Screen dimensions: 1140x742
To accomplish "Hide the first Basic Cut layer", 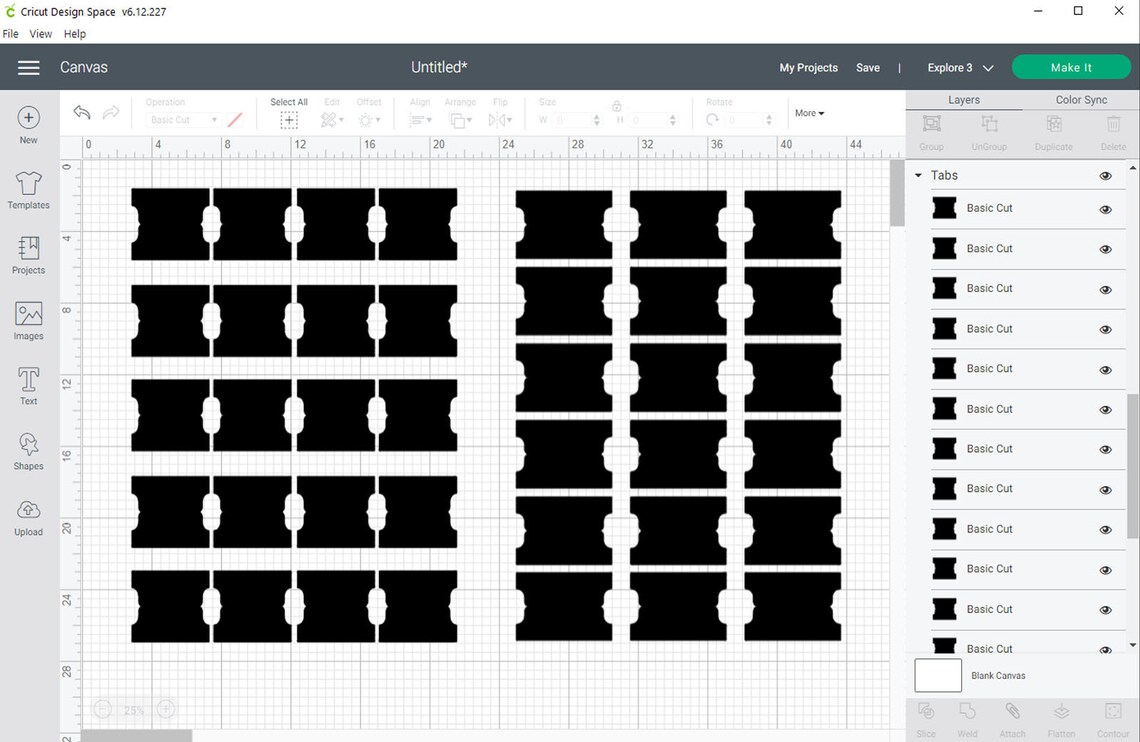I will [x=1105, y=209].
